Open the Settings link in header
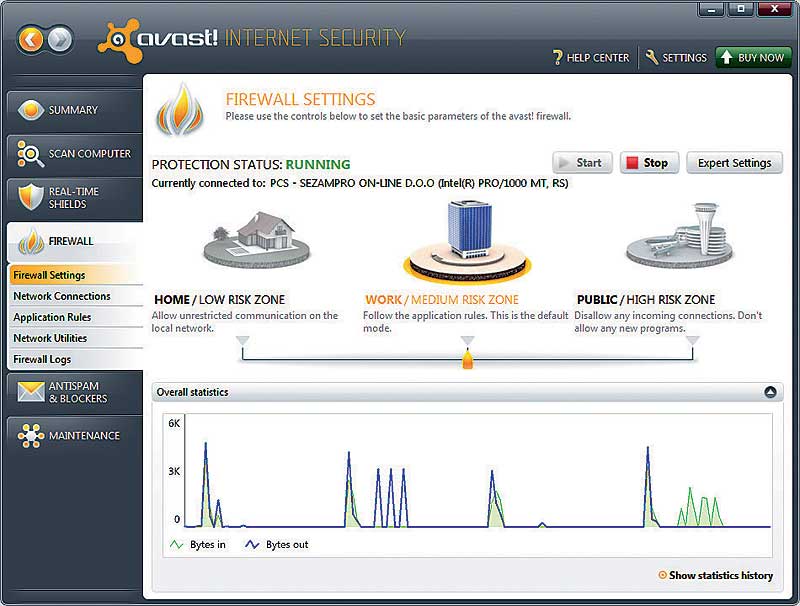 (x=677, y=58)
